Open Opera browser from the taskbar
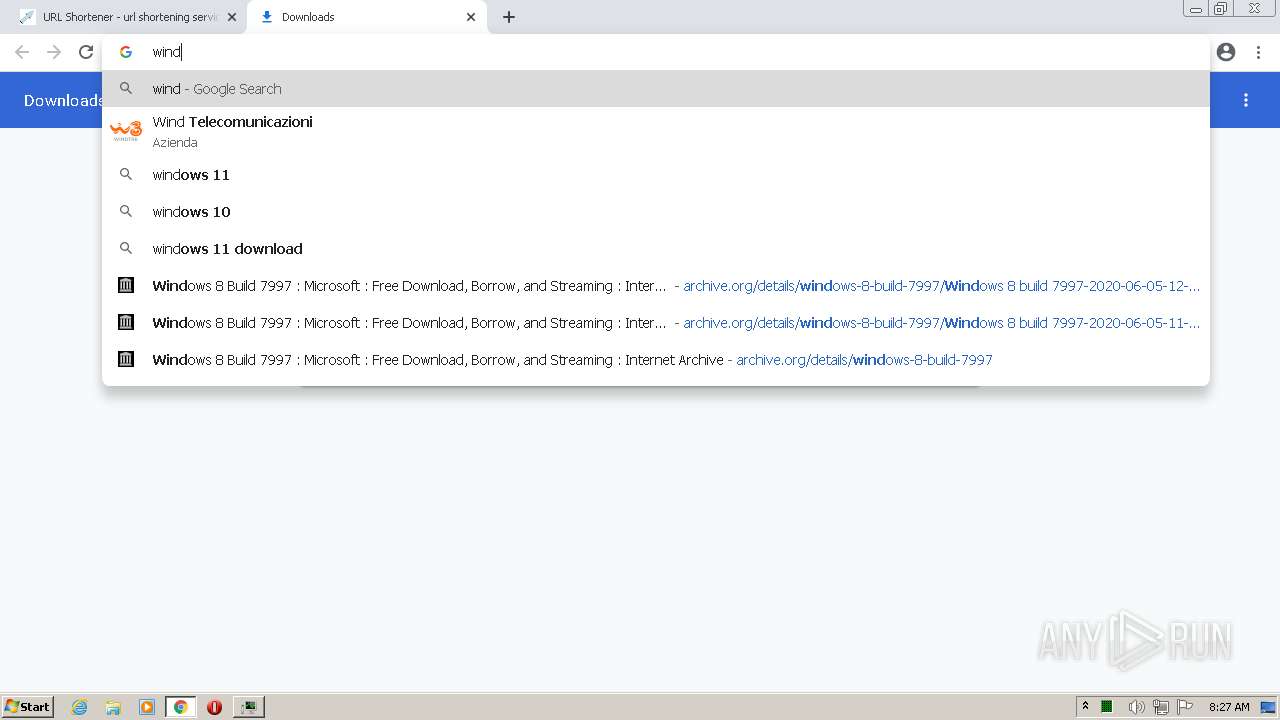 click(x=214, y=707)
